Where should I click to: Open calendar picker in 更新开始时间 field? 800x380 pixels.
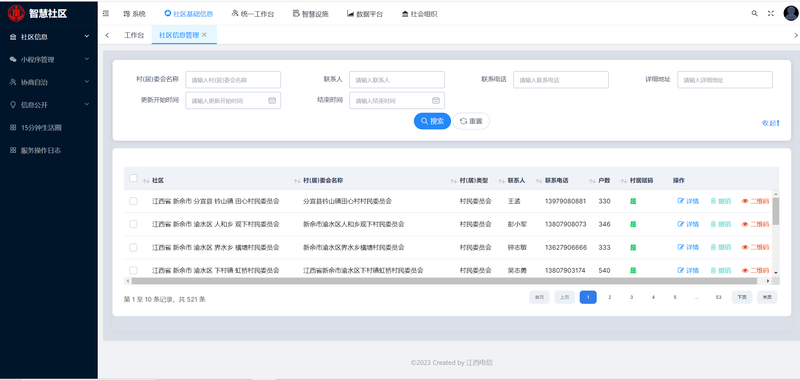272,100
